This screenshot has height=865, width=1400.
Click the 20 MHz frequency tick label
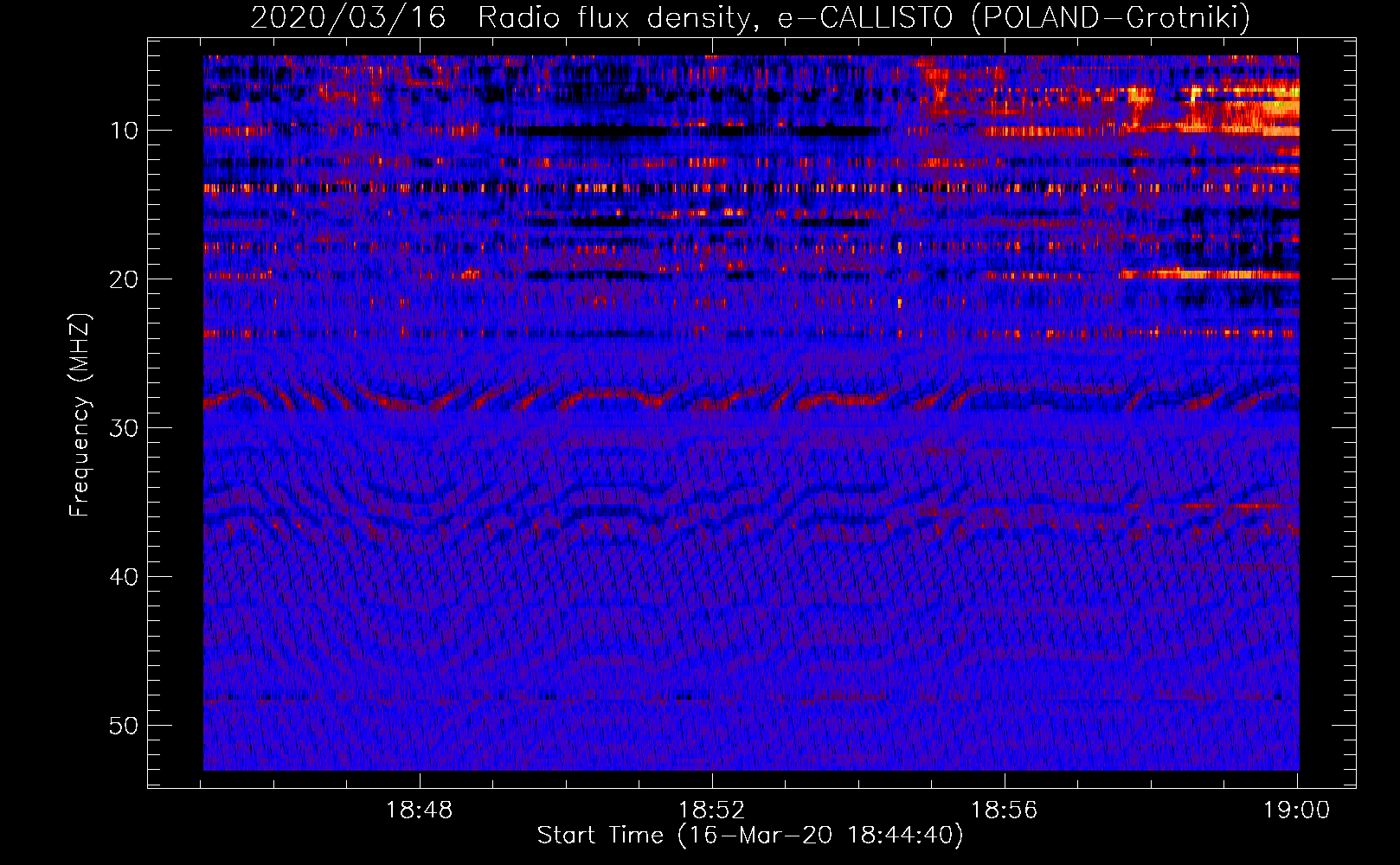124,279
